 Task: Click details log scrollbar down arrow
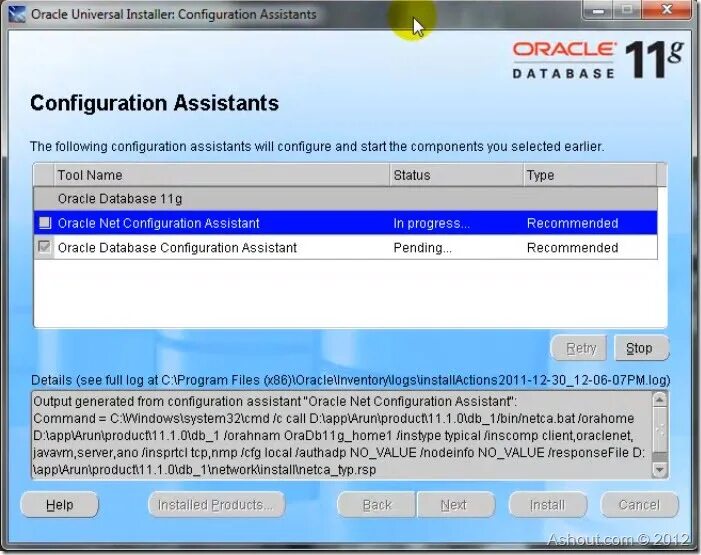click(659, 470)
